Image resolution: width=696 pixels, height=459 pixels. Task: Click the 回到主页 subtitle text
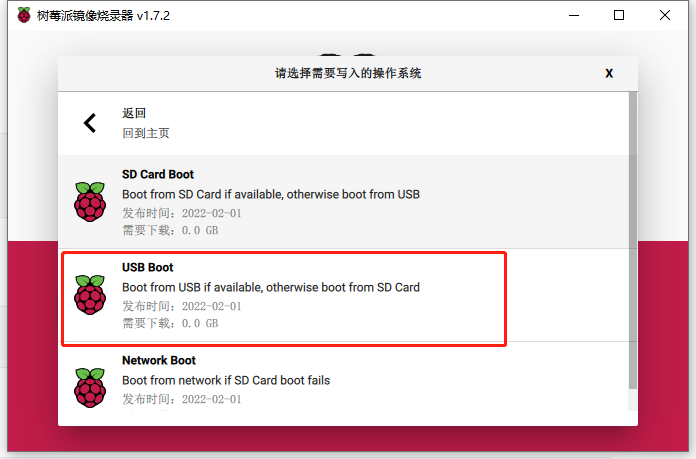[146, 133]
